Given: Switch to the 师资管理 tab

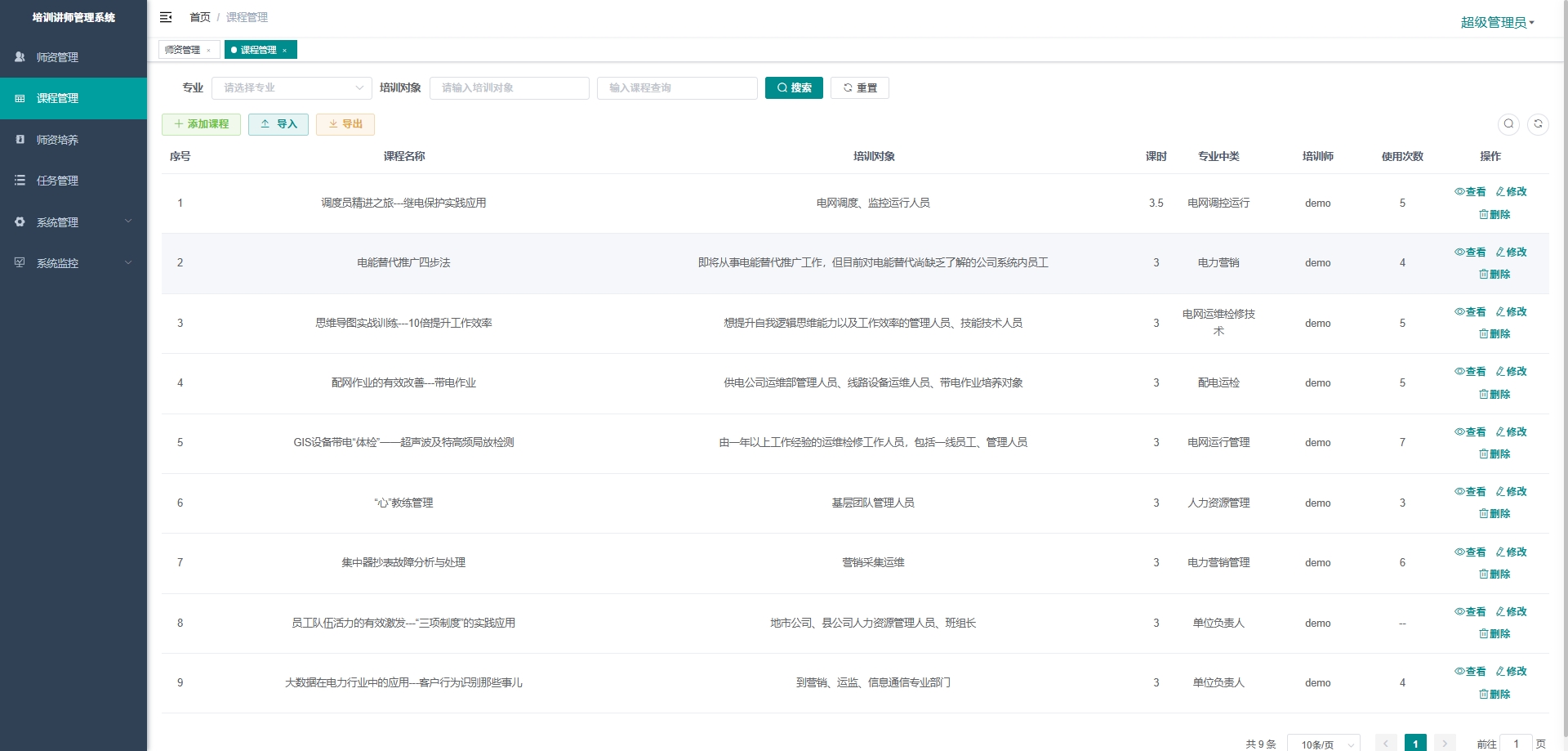Looking at the screenshot, I should (x=182, y=50).
